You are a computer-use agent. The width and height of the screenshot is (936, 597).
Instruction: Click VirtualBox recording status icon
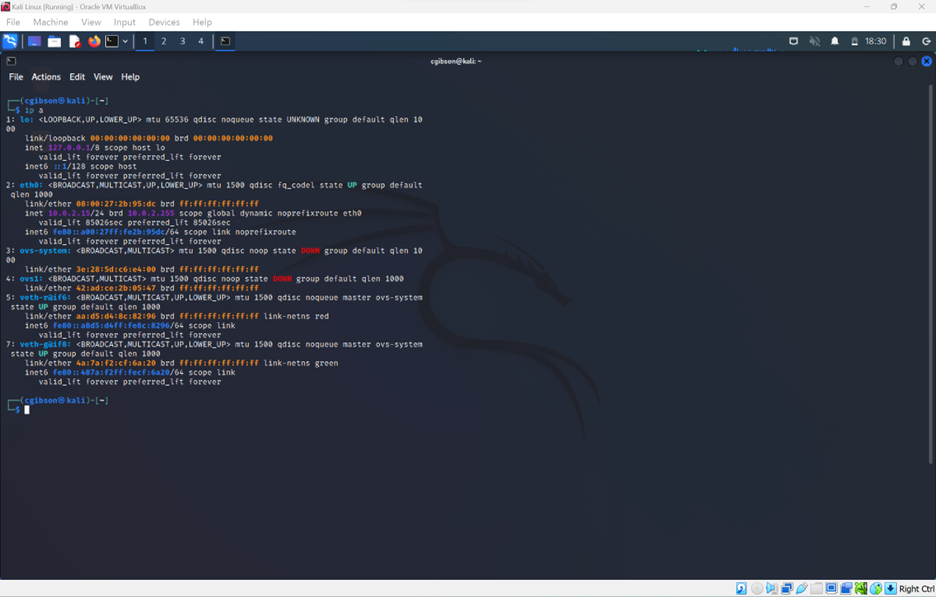846,589
